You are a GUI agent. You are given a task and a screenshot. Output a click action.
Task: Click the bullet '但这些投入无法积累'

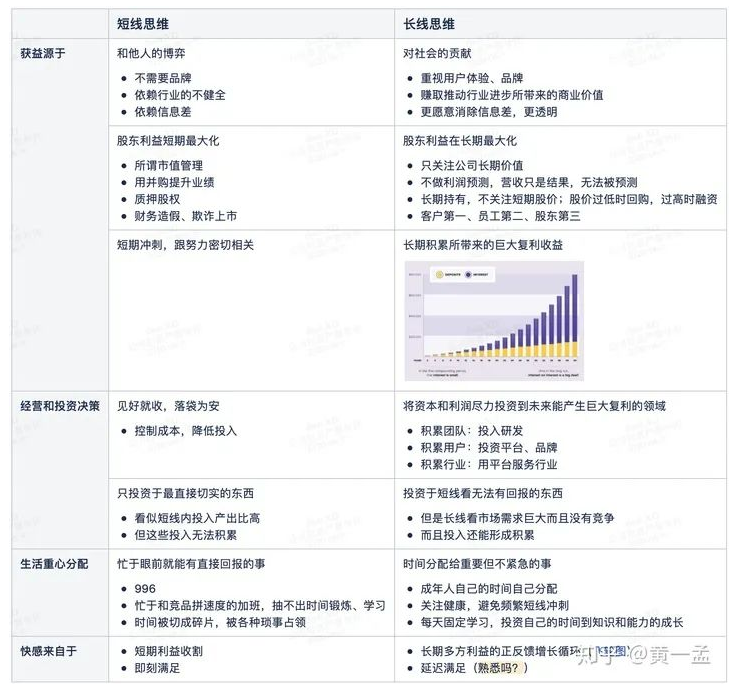coord(186,535)
